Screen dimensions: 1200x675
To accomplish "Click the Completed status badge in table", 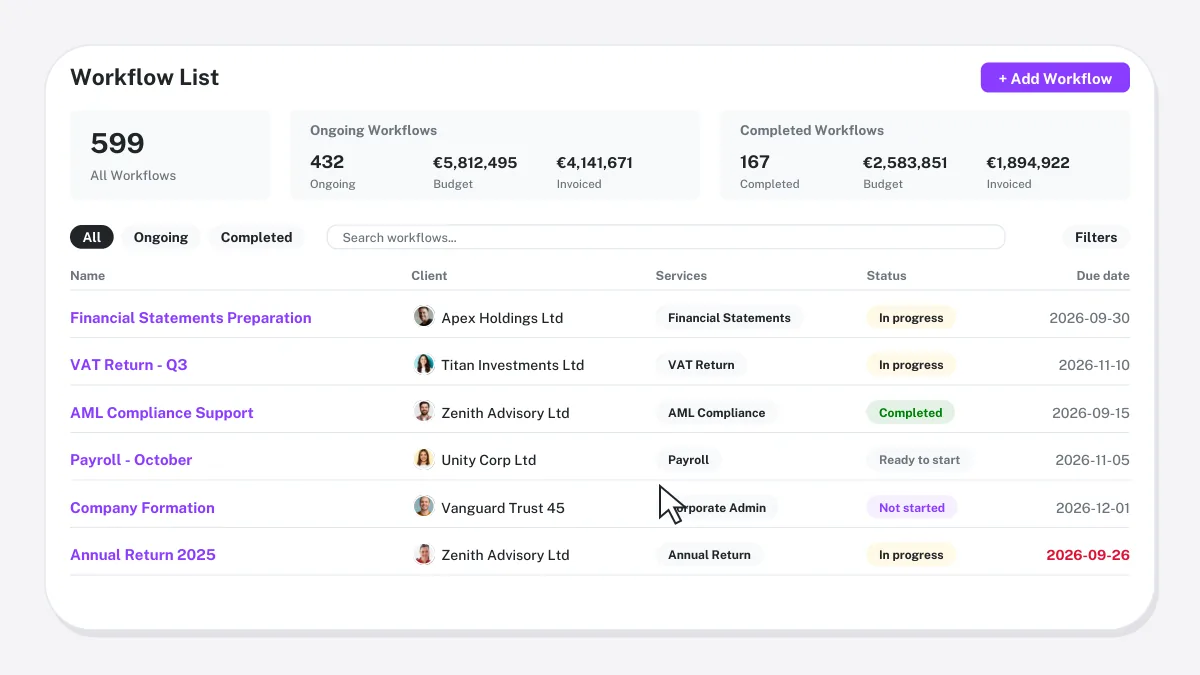I will click(910, 413).
